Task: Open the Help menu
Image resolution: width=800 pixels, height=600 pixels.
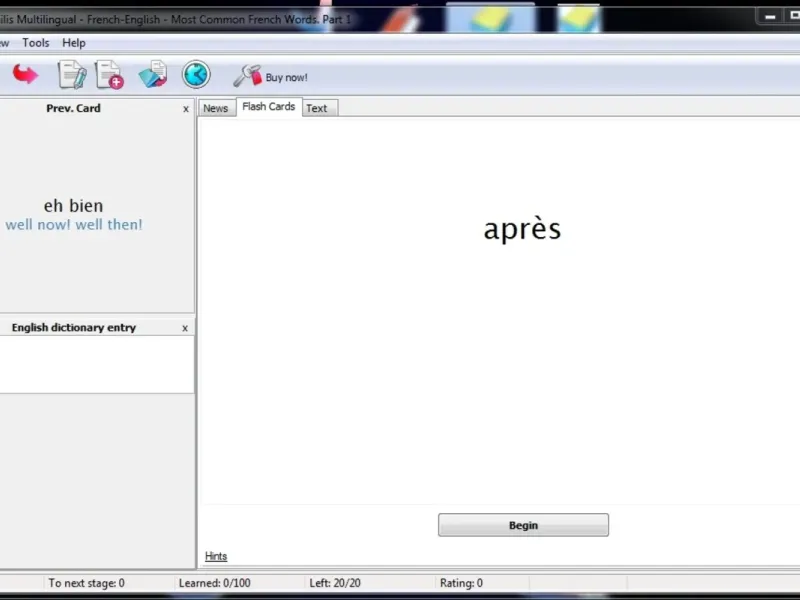Action: 74,43
